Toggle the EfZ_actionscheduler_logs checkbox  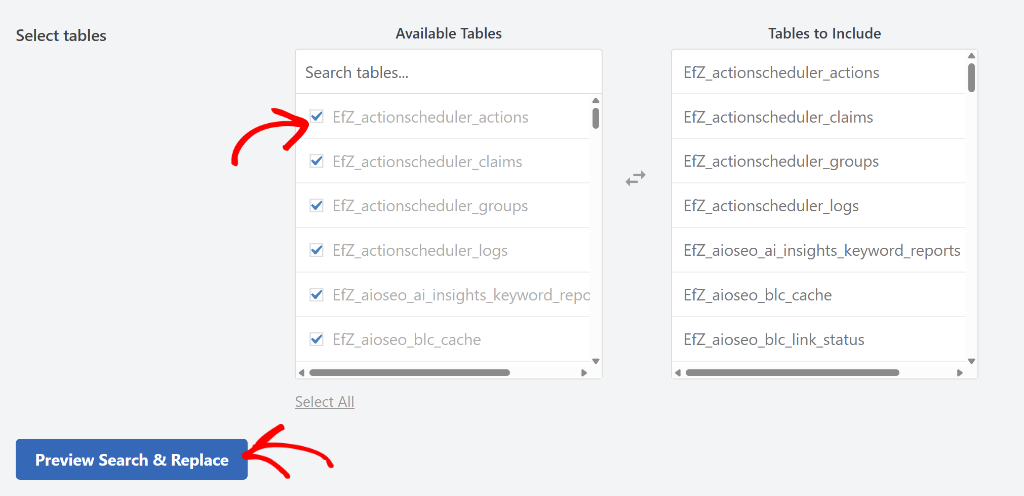[x=317, y=250]
